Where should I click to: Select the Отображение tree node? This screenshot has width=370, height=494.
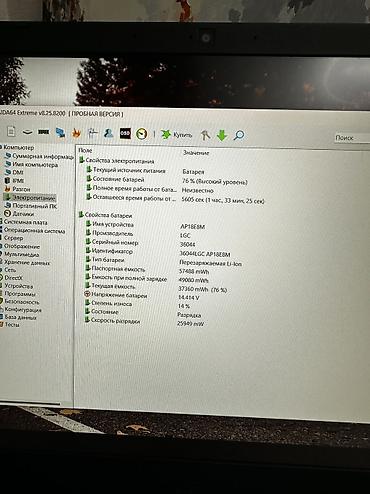[22, 246]
